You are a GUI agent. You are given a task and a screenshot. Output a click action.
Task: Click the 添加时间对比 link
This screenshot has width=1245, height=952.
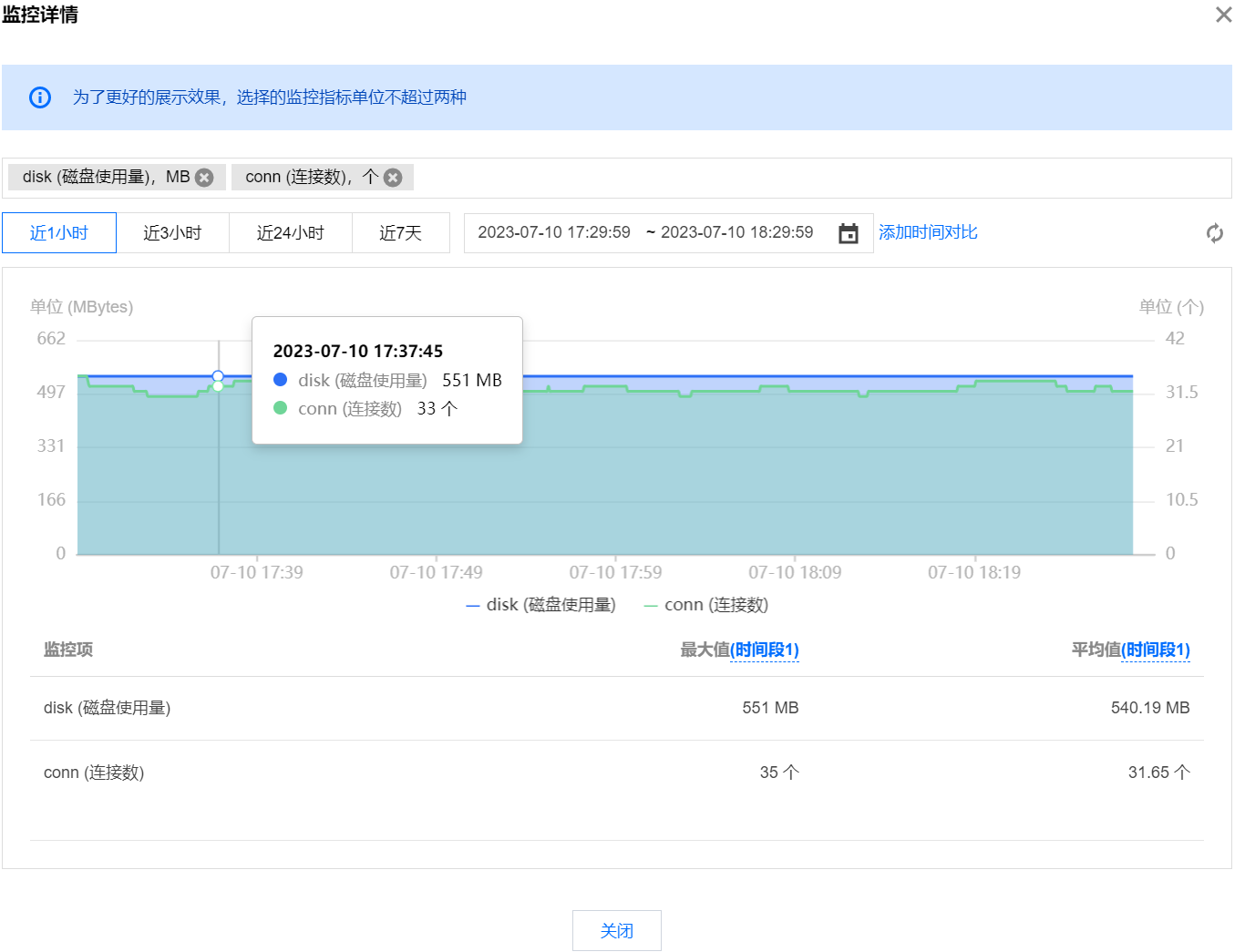928,232
